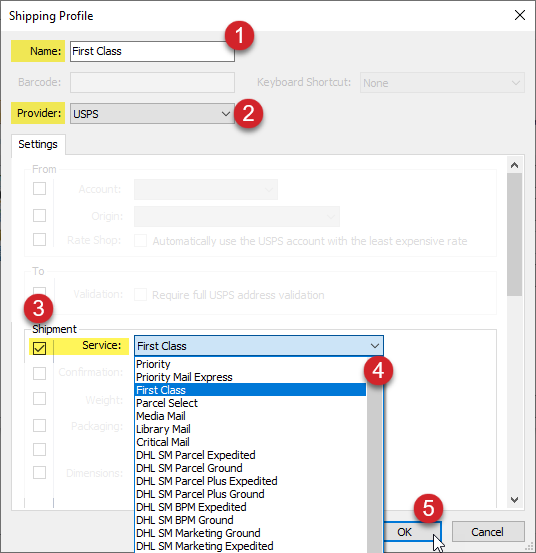The image size is (536, 553).
Task: Enable the Weight checkbox
Action: tap(39, 399)
